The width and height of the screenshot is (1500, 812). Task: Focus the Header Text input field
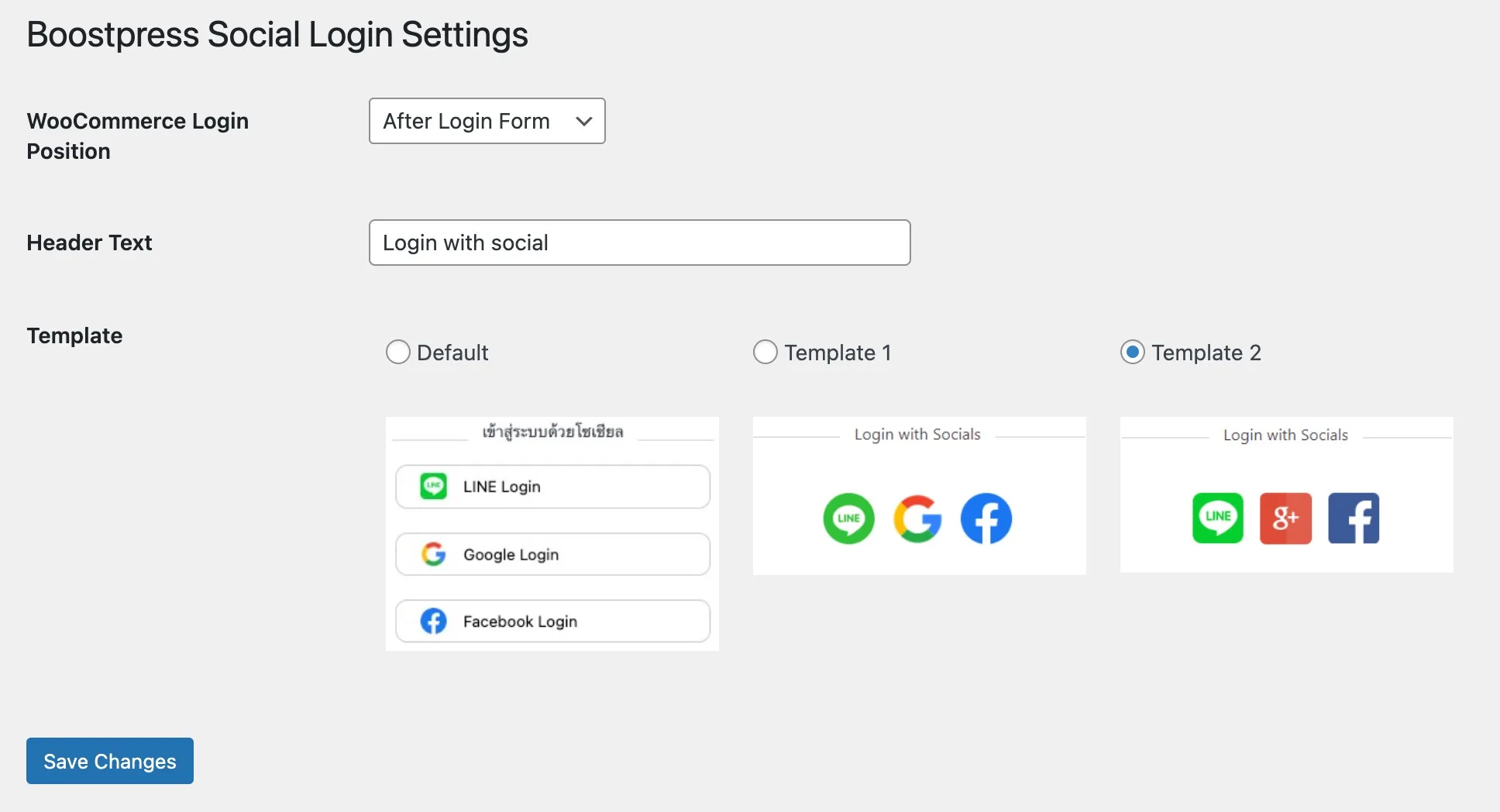pos(639,243)
